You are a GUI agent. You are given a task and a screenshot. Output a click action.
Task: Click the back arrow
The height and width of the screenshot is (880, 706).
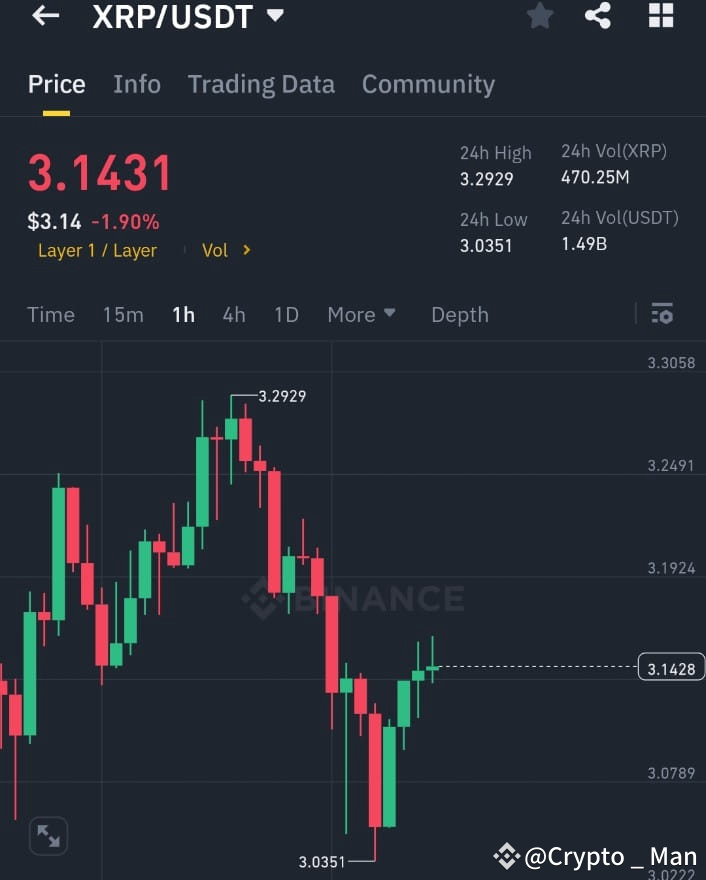pyautogui.click(x=45, y=16)
